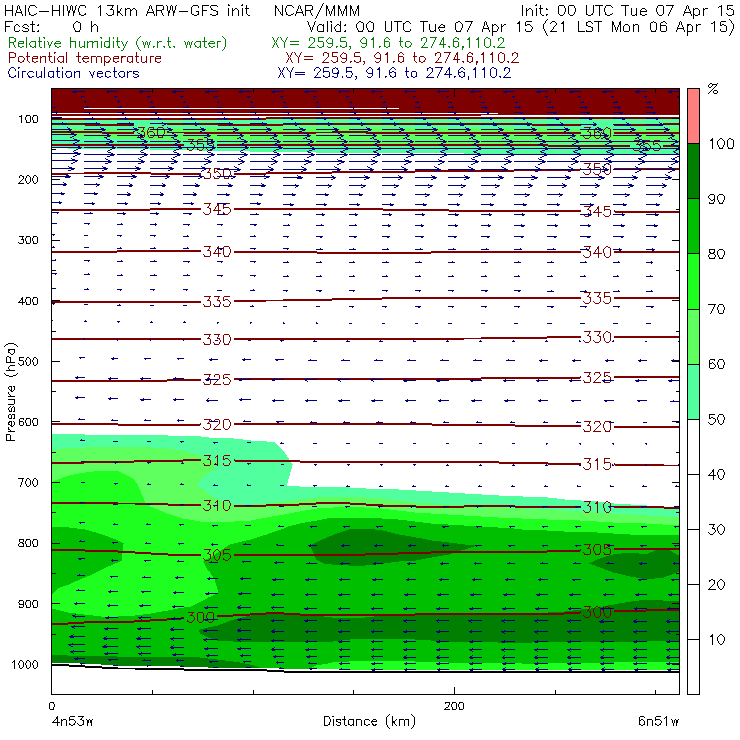Click the '40' colorbar scale label
The width and height of the screenshot is (740, 740).
coord(716,474)
